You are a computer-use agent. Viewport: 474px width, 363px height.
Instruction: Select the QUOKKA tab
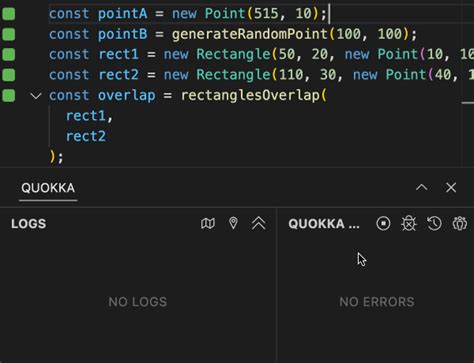click(48, 188)
